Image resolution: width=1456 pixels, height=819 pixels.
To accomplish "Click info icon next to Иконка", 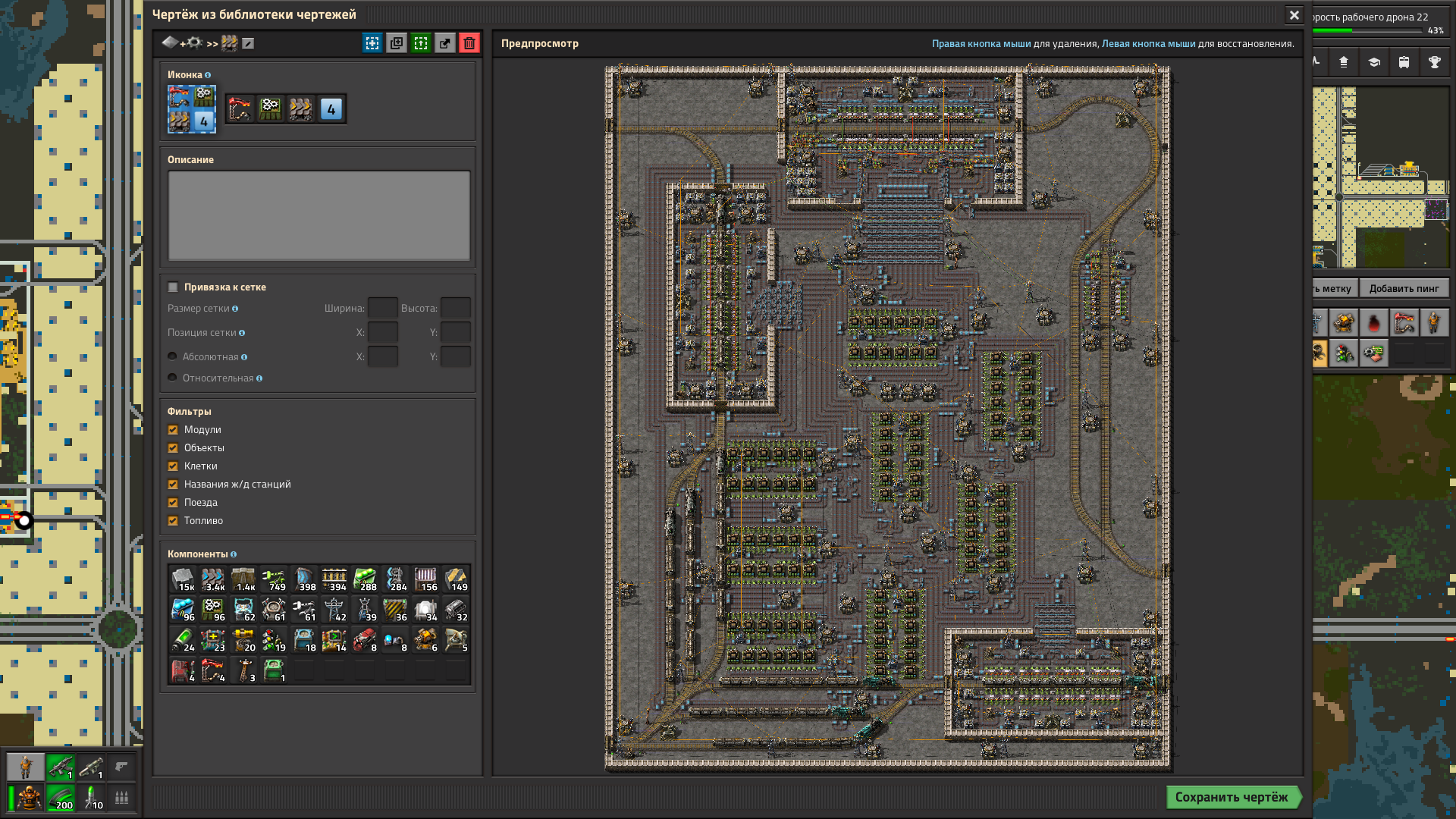I will 208,75.
